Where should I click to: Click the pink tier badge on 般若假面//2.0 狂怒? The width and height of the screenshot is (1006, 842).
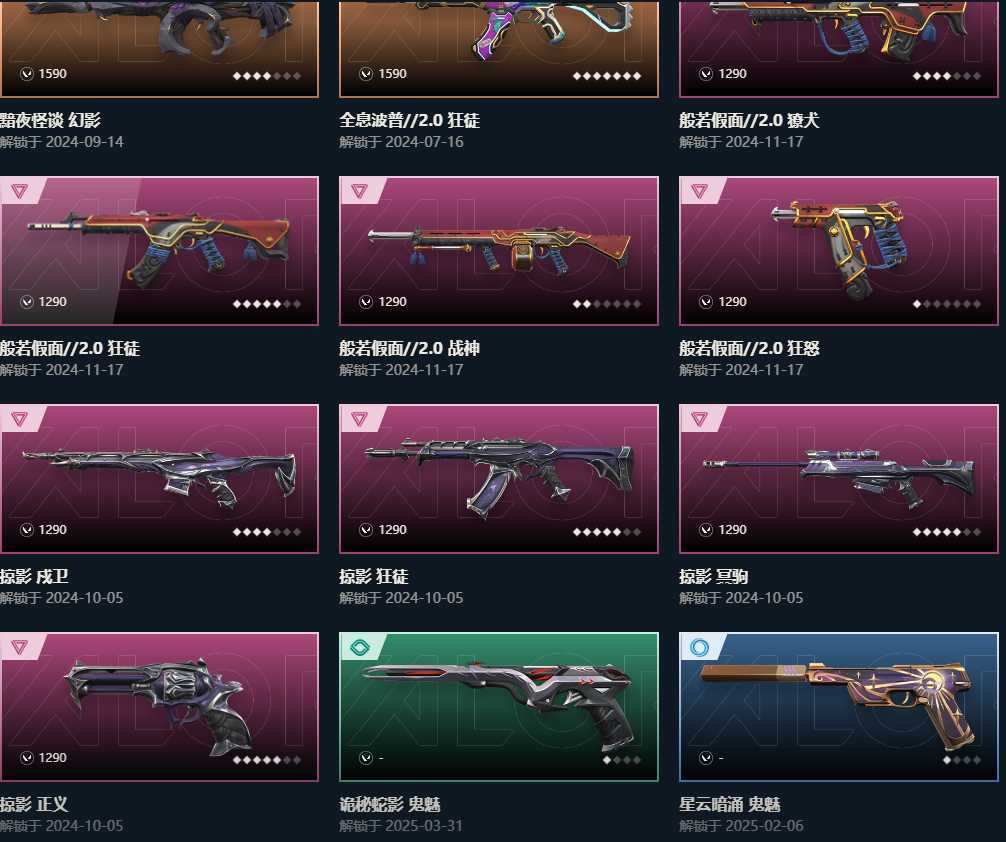[x=699, y=191]
